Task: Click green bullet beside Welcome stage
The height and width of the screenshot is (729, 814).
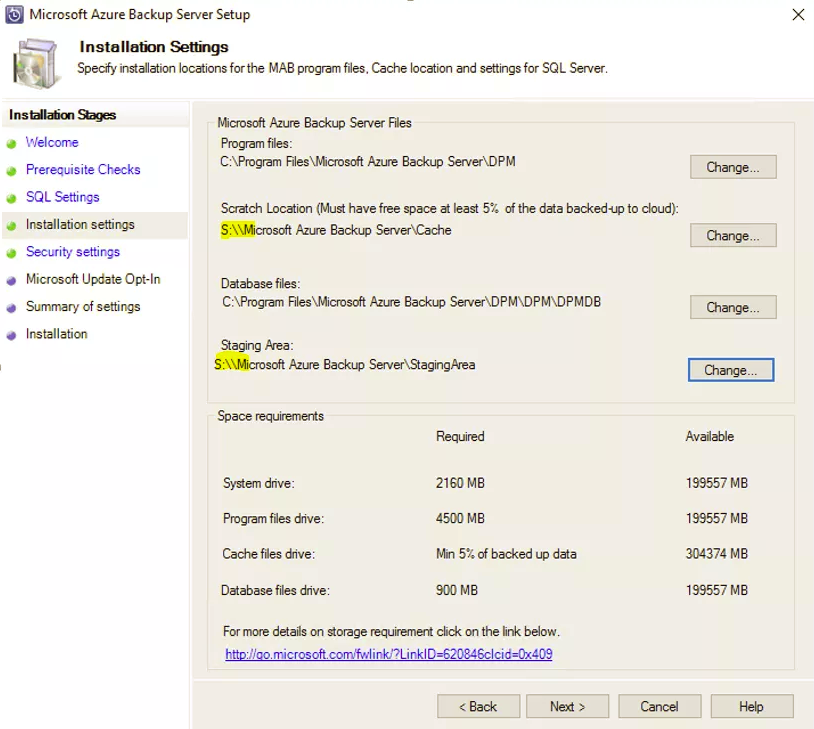Action: (11, 144)
